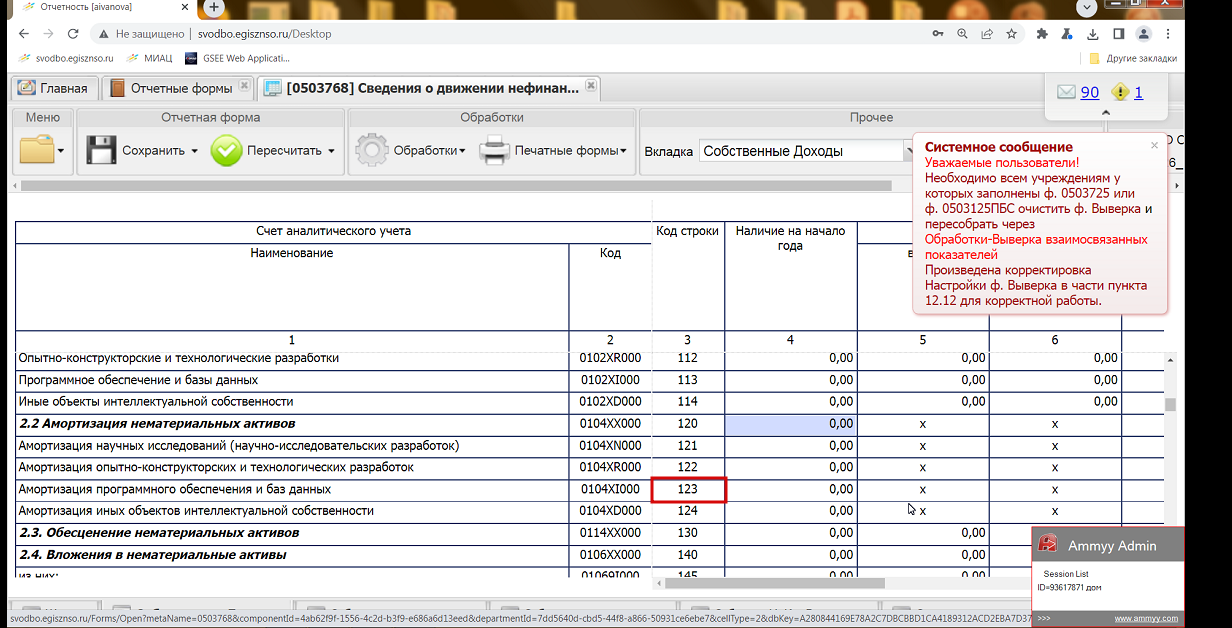
Task: Click the Сохранить floppy disk icon
Action: point(101,151)
